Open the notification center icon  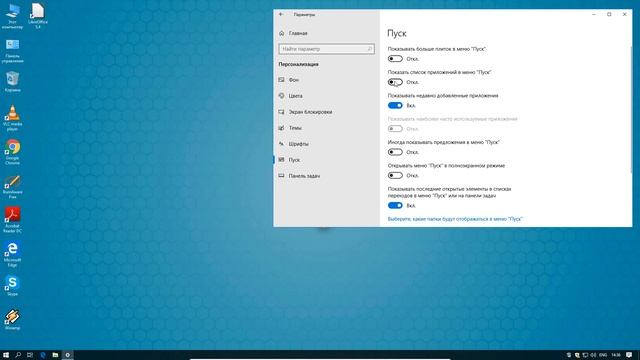click(629, 355)
